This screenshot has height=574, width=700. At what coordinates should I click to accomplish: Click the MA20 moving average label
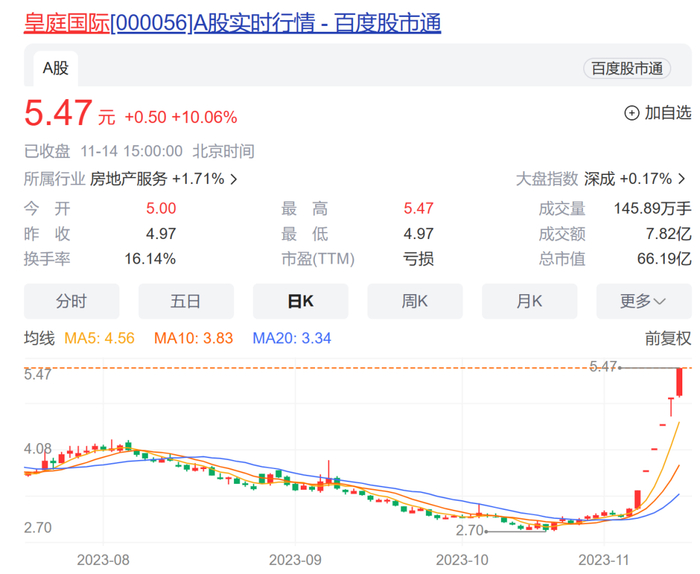[292, 338]
